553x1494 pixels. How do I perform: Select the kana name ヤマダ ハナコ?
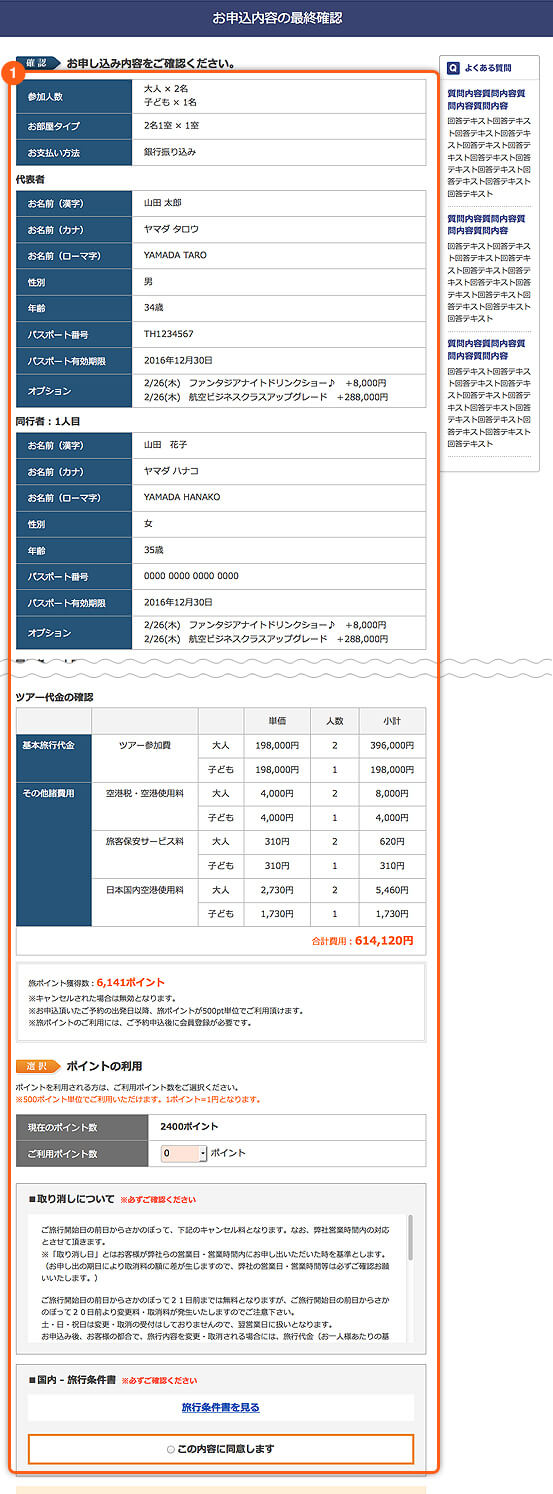tap(172, 470)
